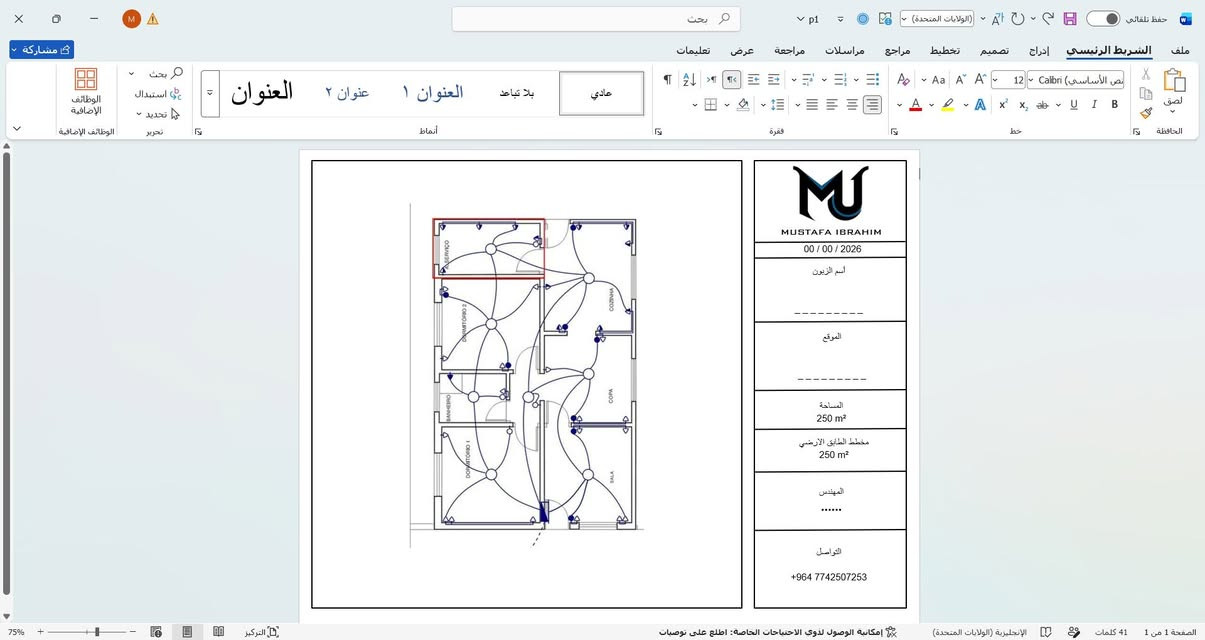Click the Sort A-Z icon
The width and height of the screenshot is (1205, 640).
click(x=690, y=80)
